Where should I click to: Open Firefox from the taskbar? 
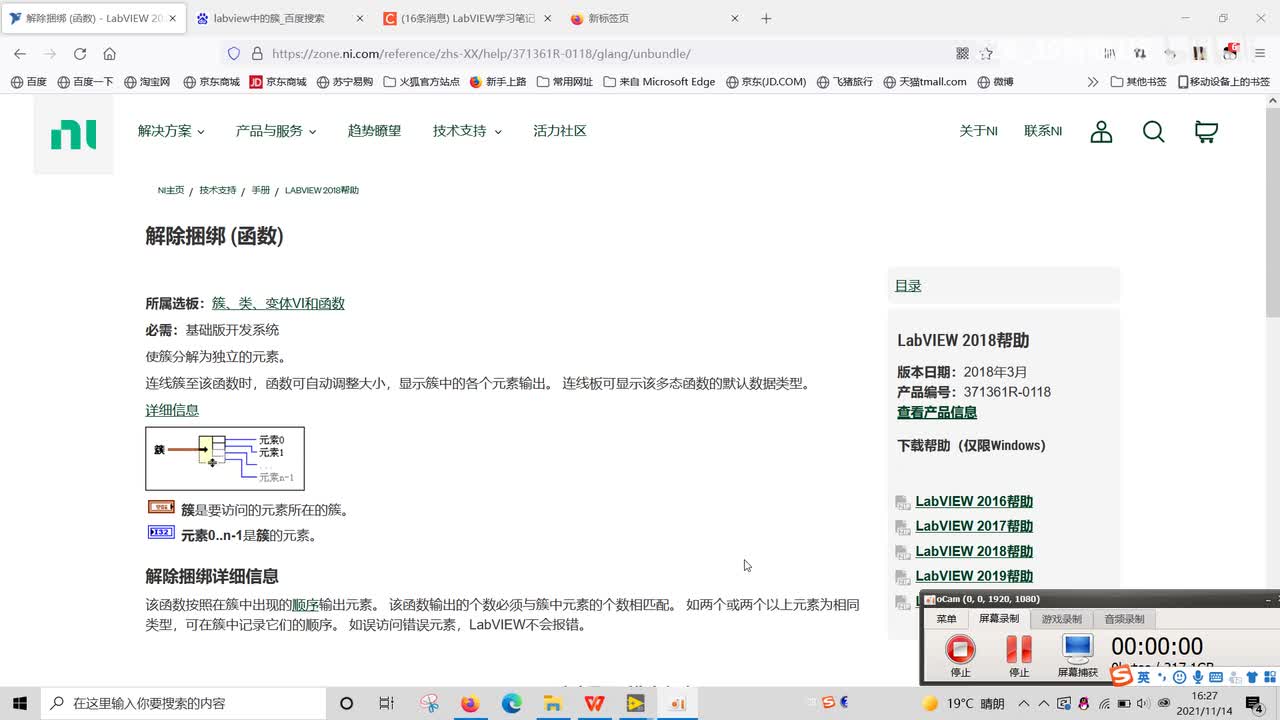pyautogui.click(x=470, y=703)
